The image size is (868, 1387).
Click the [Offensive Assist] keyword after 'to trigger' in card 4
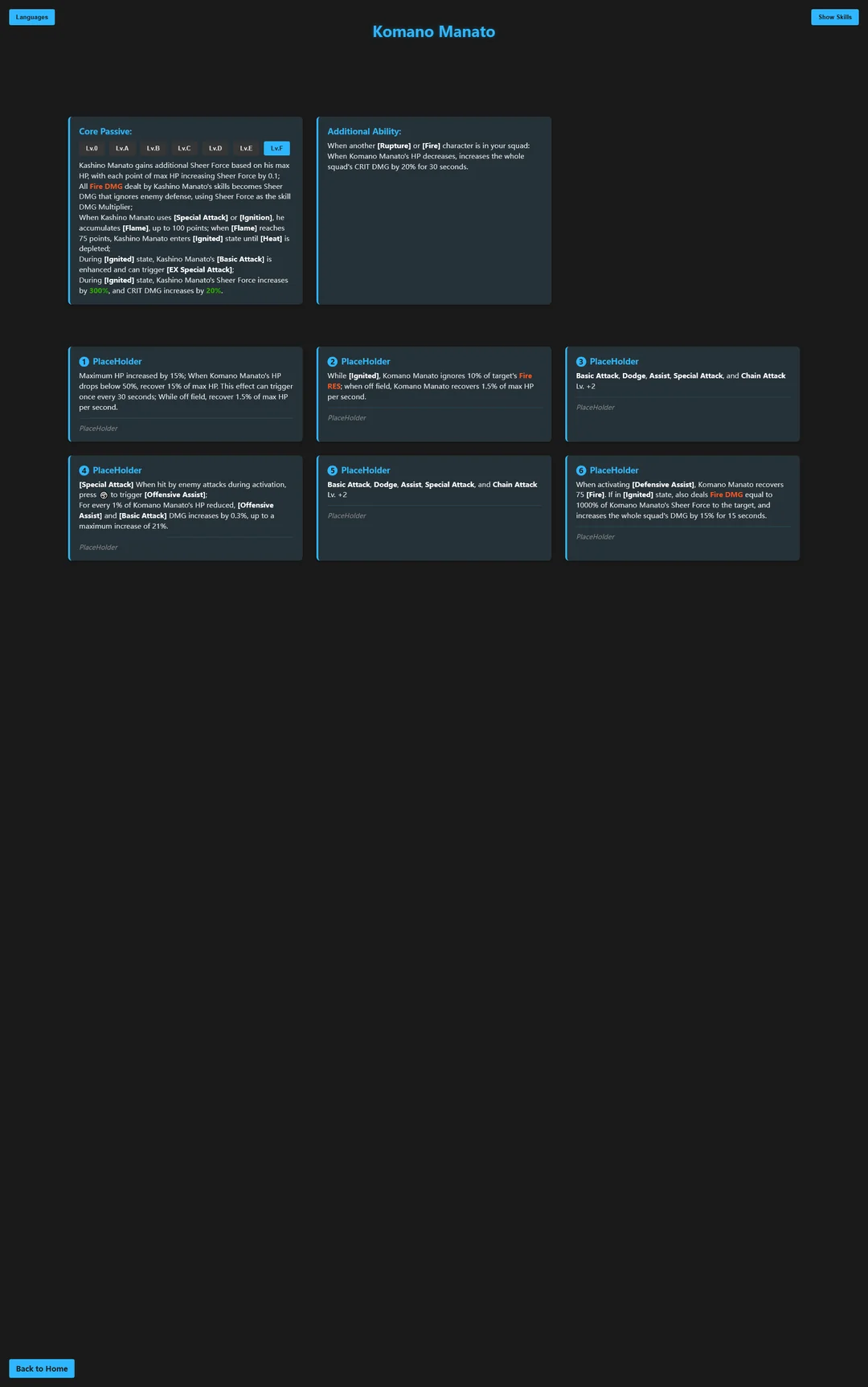pyautogui.click(x=175, y=495)
